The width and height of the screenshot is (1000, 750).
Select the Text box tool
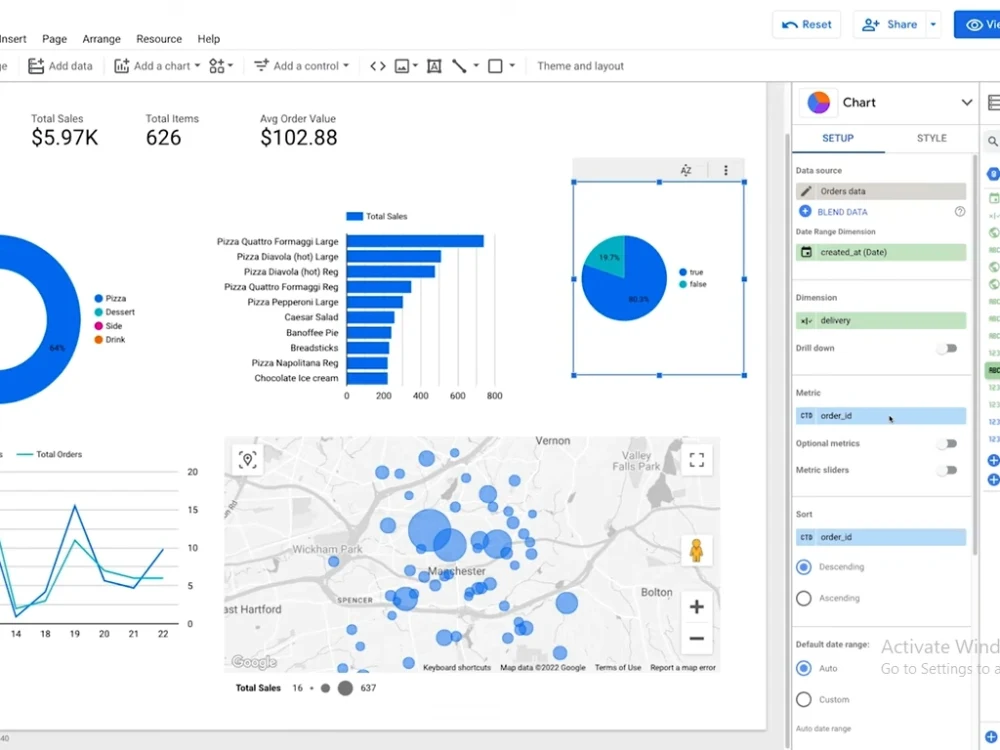pos(434,65)
